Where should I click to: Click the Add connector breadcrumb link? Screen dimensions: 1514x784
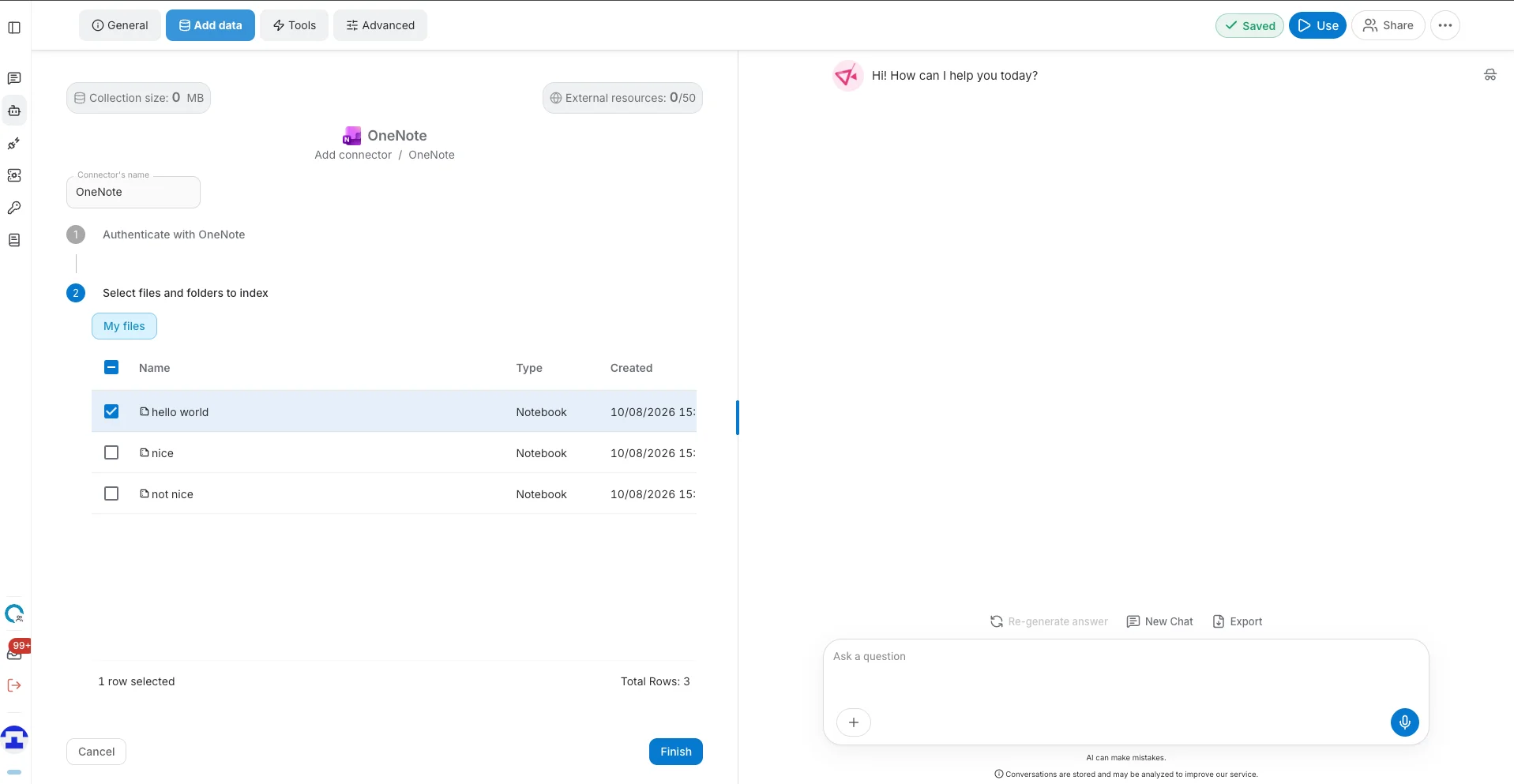(353, 155)
